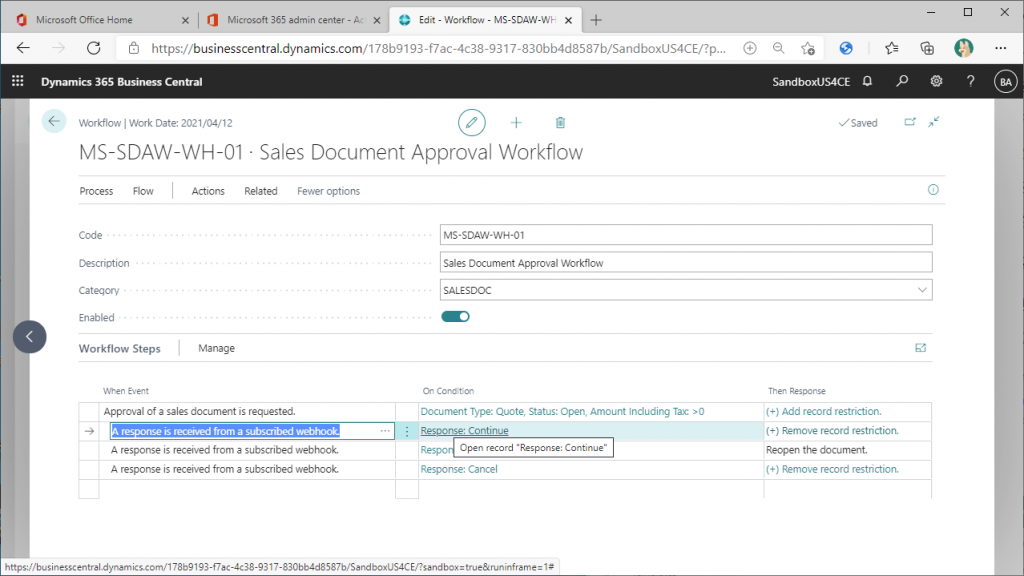Open the Flow menu
This screenshot has width=1024, height=576.
point(143,191)
